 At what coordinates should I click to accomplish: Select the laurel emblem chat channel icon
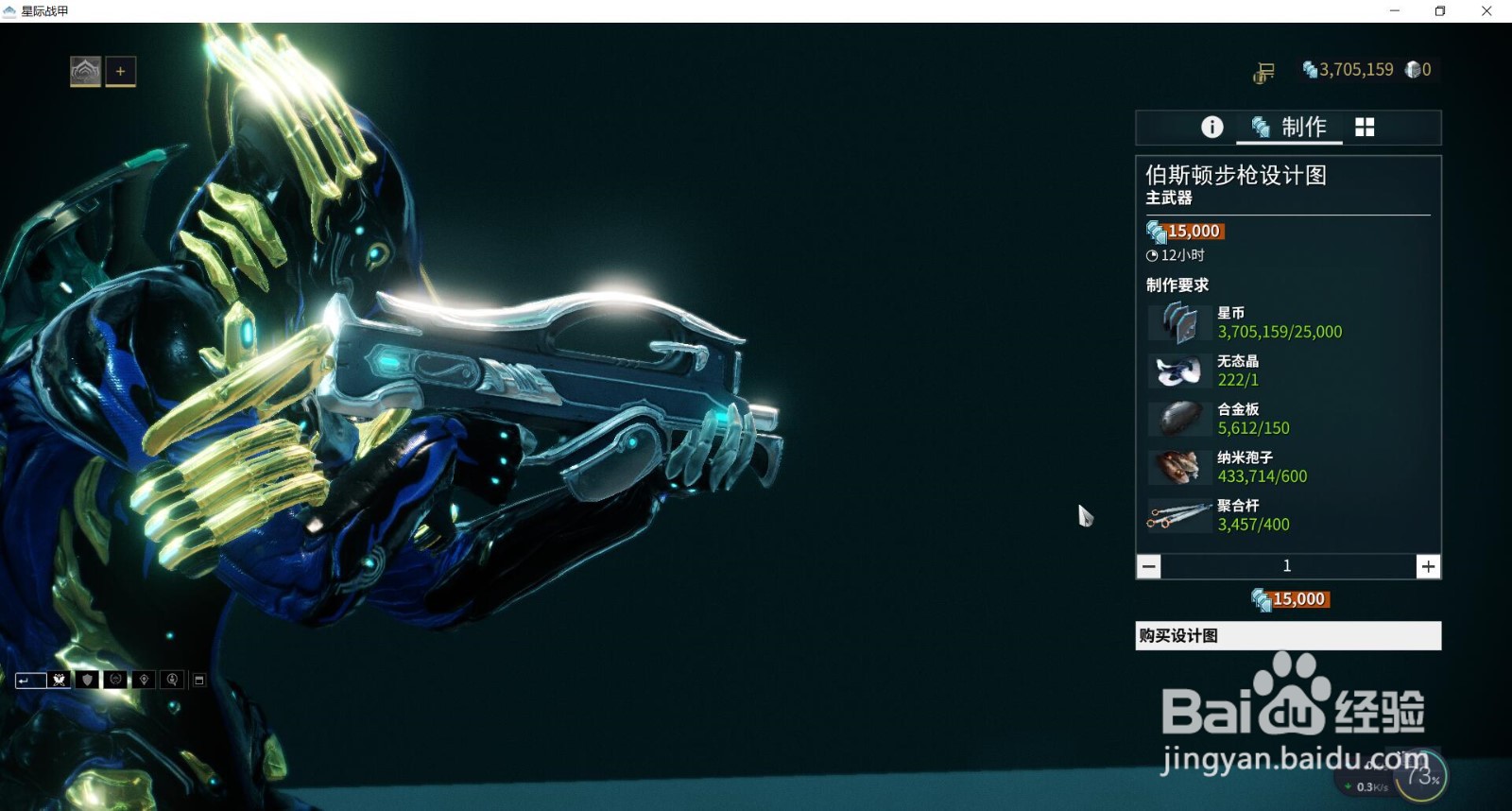pyautogui.click(x=115, y=680)
